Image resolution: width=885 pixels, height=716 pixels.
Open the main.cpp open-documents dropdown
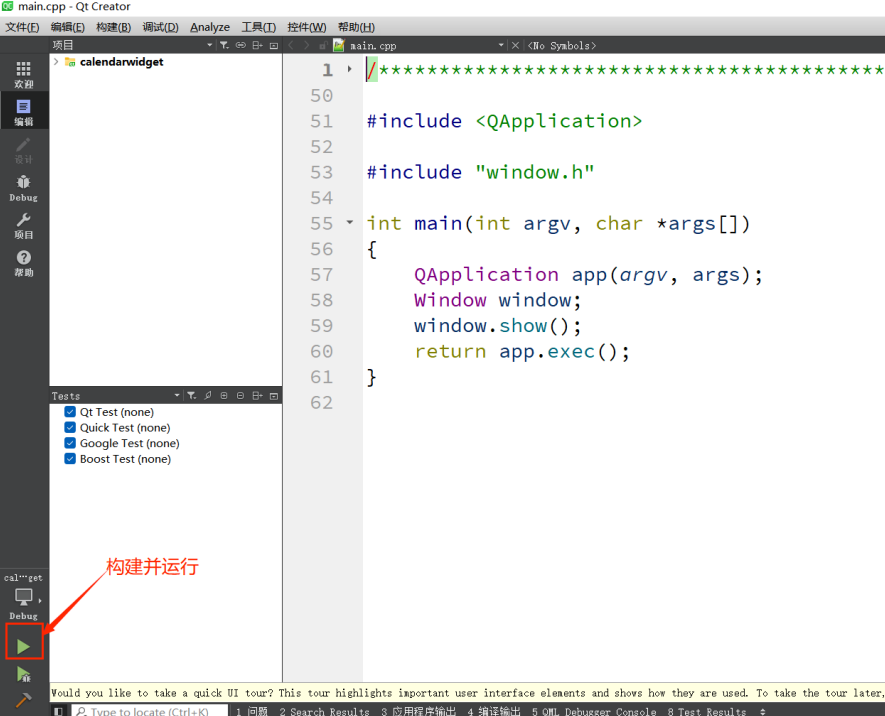tap(501, 45)
